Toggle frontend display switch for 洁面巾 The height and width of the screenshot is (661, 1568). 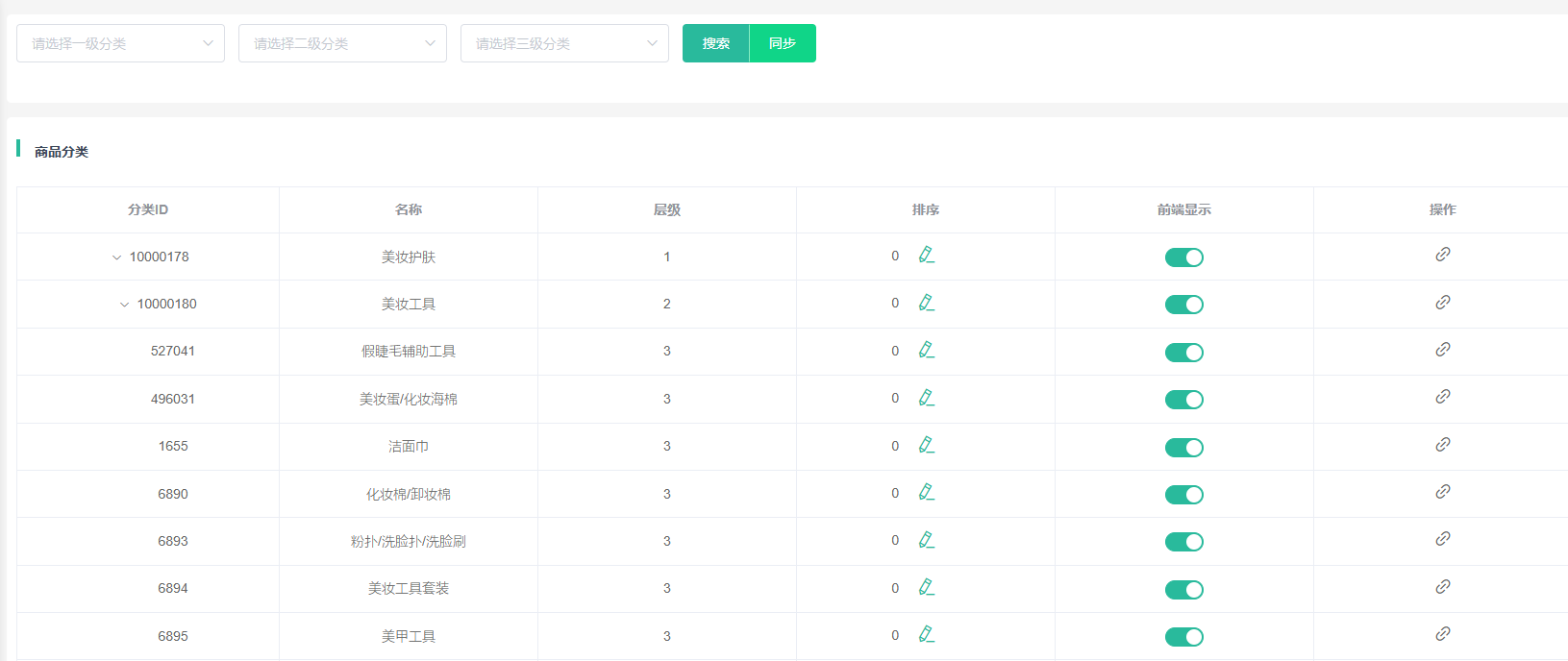coord(1183,448)
